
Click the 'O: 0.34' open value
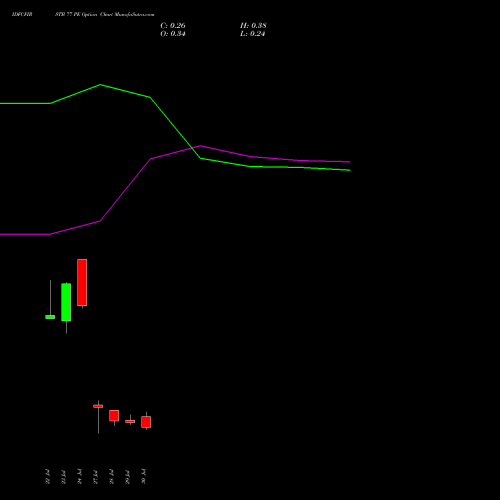point(173,34)
